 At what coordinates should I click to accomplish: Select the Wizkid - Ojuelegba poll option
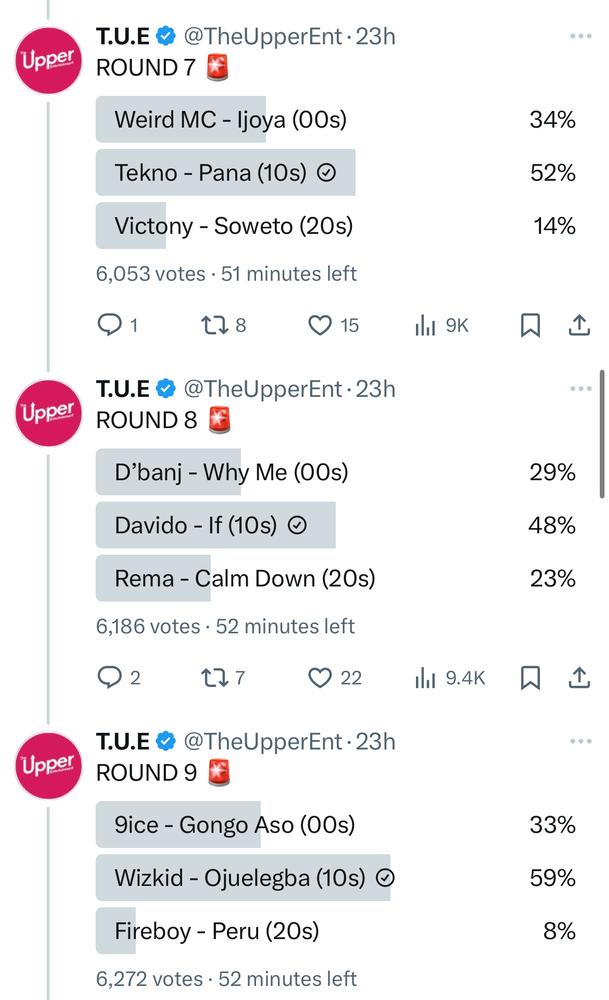pos(336,878)
